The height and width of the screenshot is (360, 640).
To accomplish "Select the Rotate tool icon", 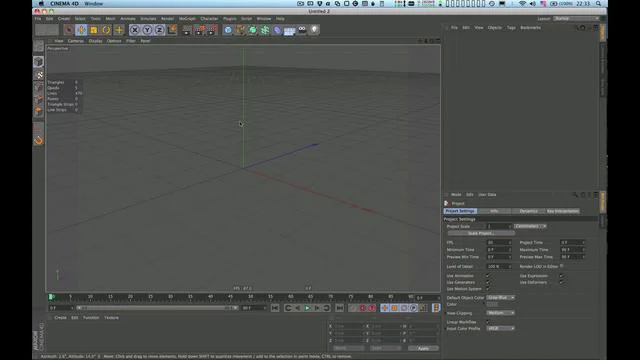I will [x=106, y=30].
